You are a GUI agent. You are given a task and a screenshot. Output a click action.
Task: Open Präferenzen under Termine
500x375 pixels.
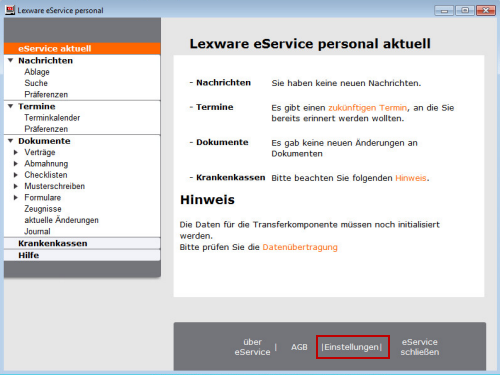coord(46,129)
